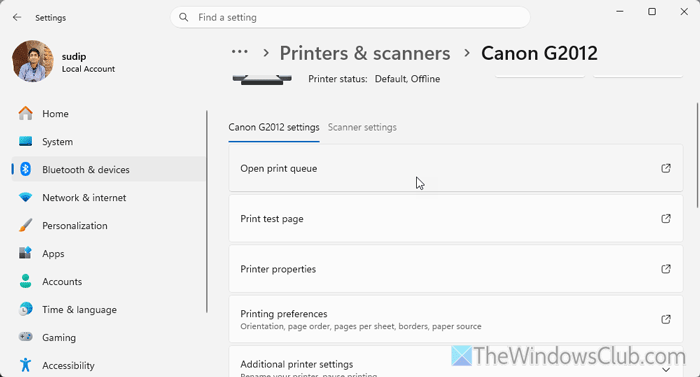The width and height of the screenshot is (700, 377).
Task: Open Apps settings category
Action: tap(109, 253)
